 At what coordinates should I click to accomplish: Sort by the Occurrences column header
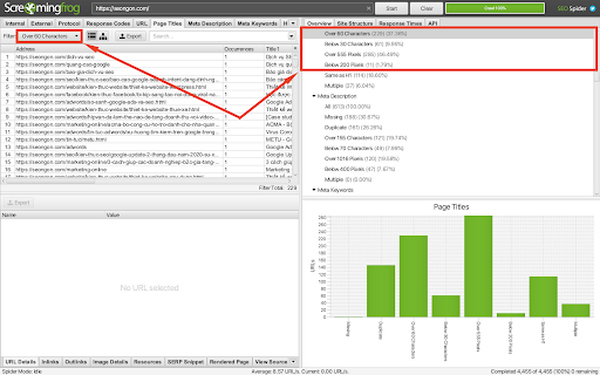244,49
